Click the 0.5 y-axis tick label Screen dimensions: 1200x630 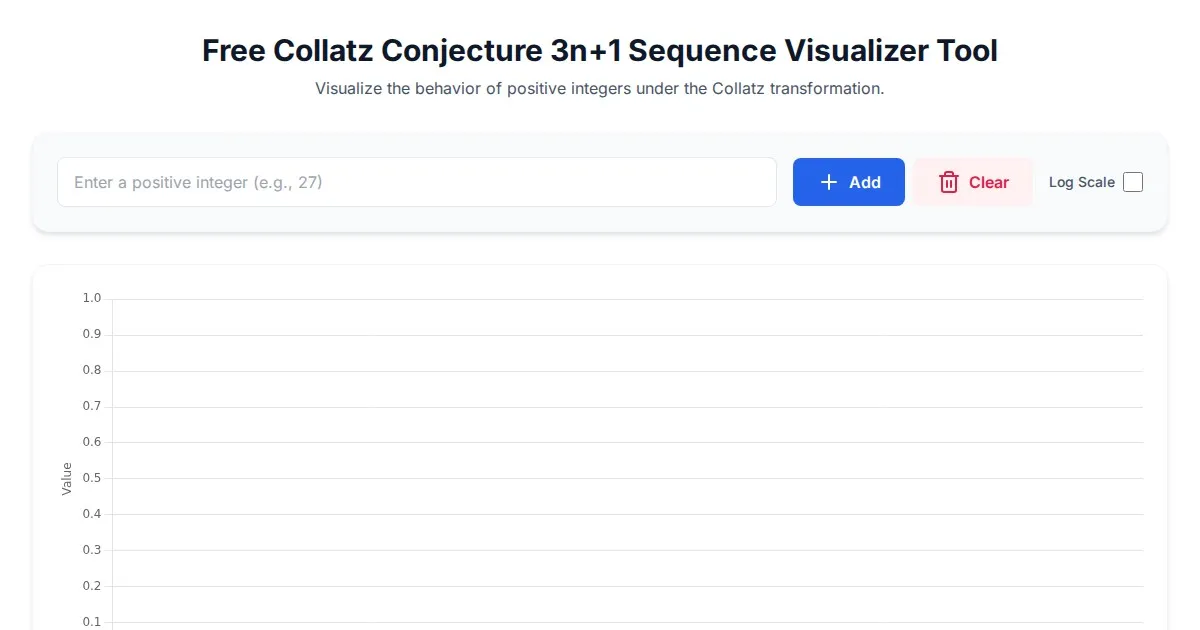92,478
